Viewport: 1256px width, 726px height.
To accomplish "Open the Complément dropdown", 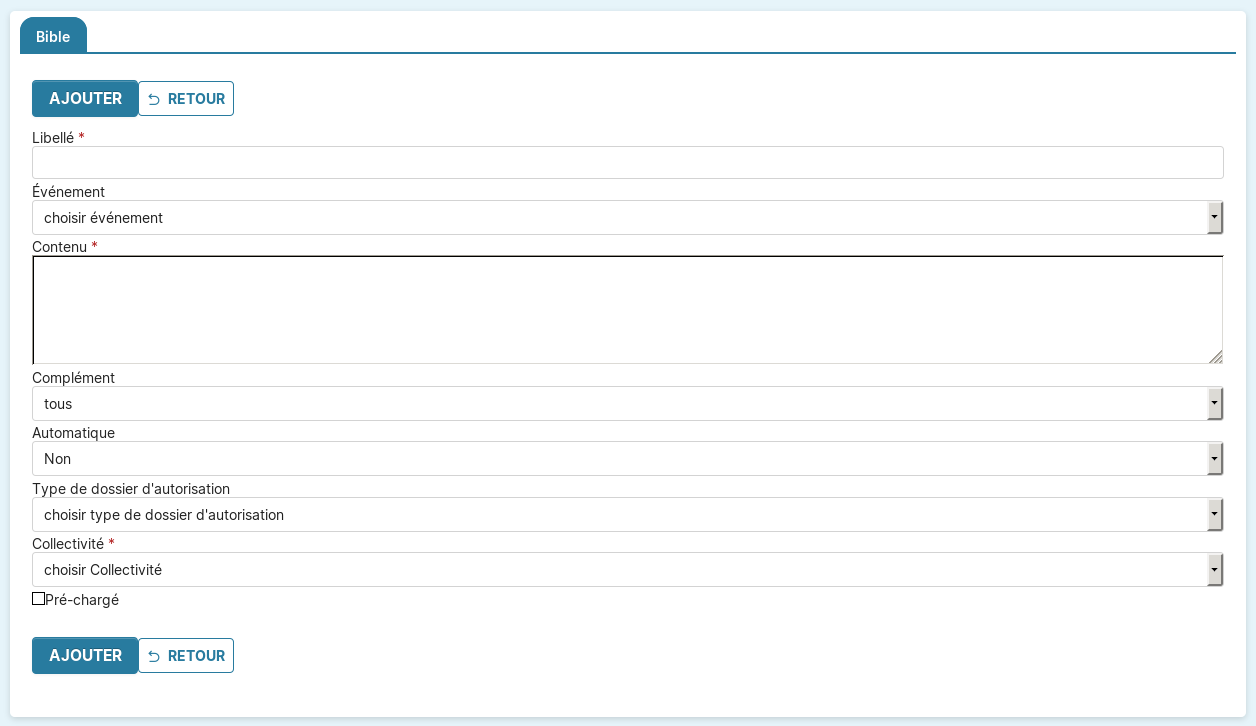I will pyautogui.click(x=618, y=404).
